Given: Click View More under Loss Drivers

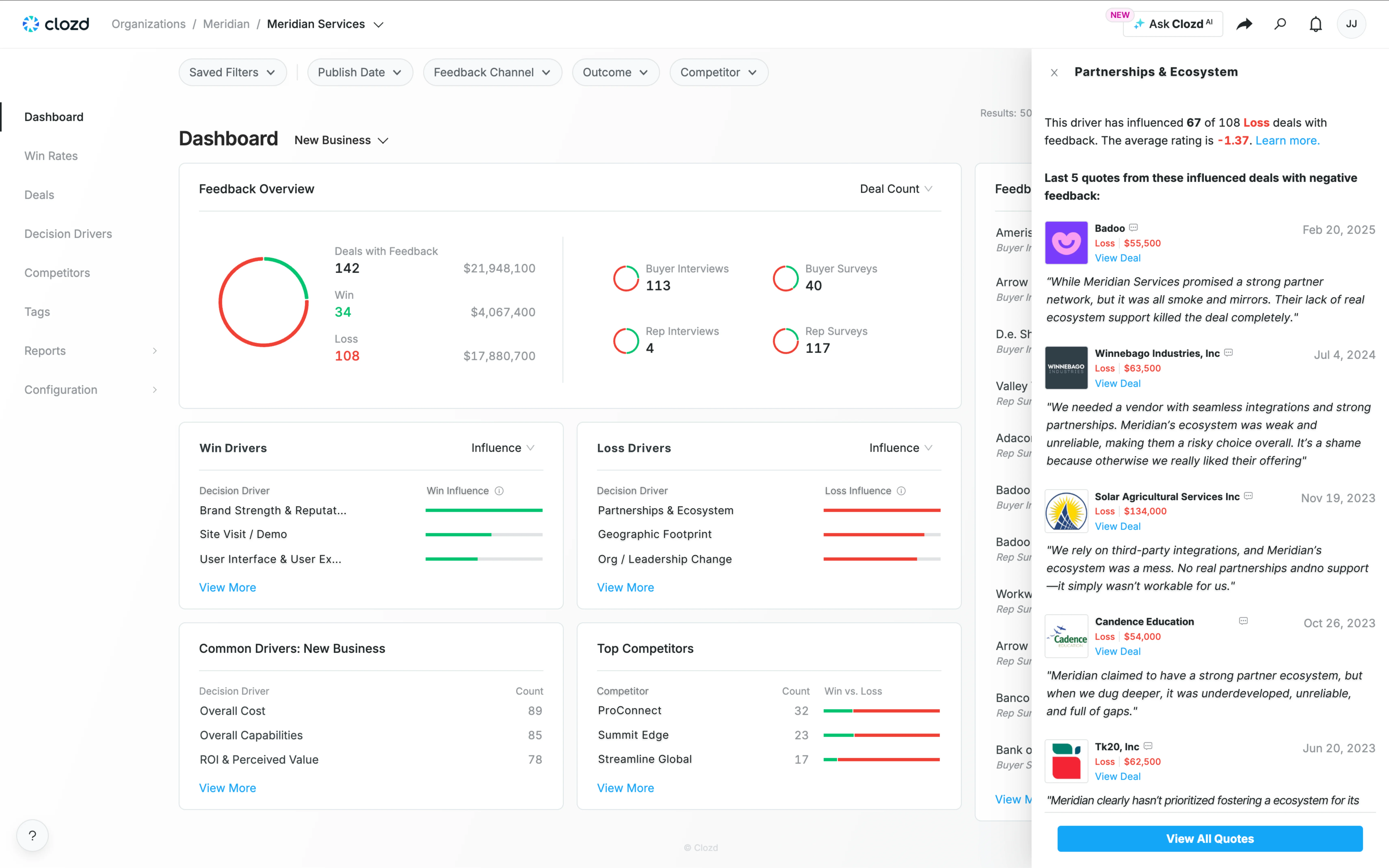Looking at the screenshot, I should pos(625,587).
